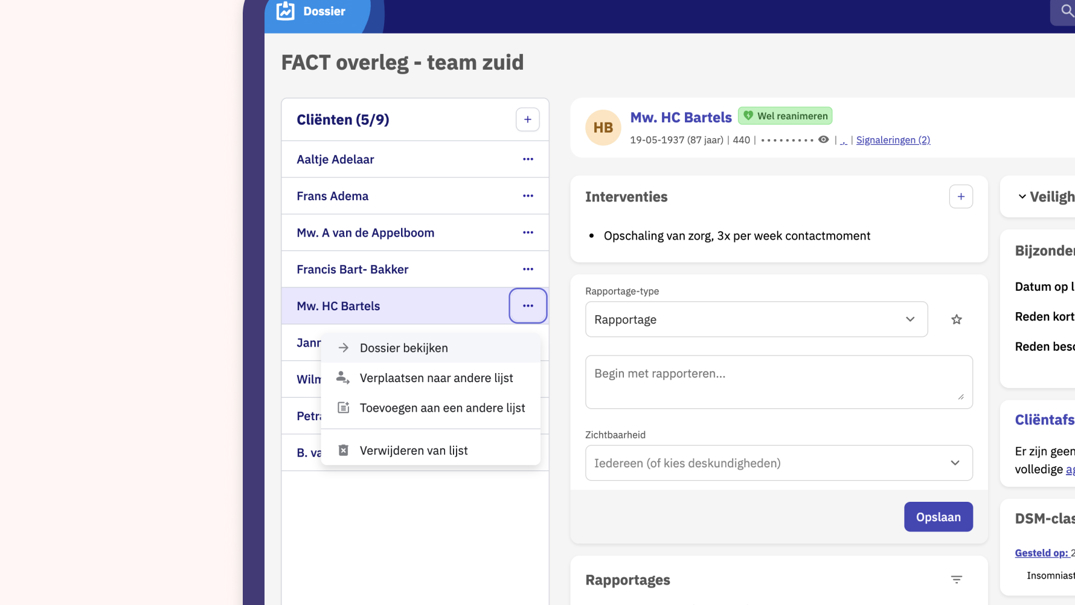Image resolution: width=1075 pixels, height=605 pixels.
Task: Open the Rapportages filter icon
Action: tap(956, 580)
